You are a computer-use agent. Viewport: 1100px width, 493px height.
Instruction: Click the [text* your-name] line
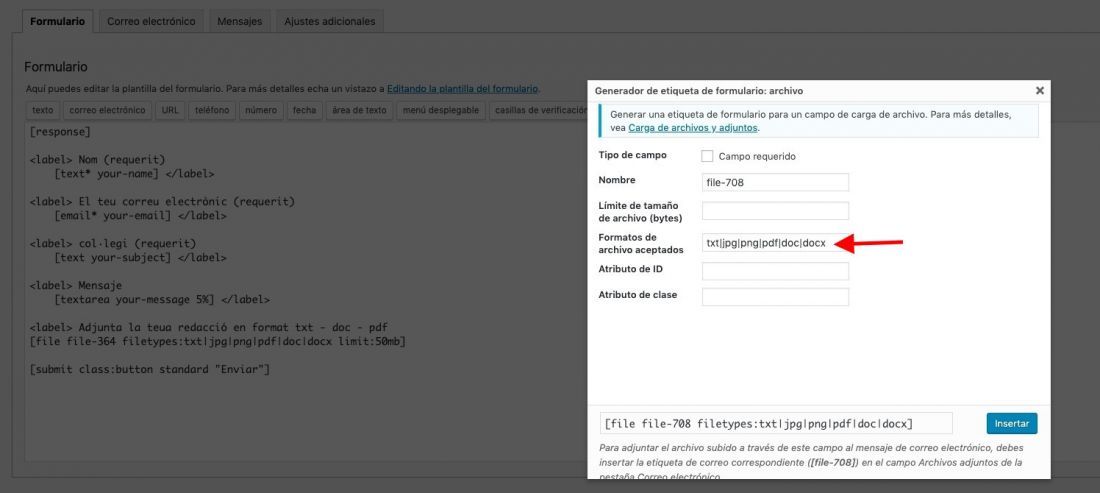pos(134,174)
